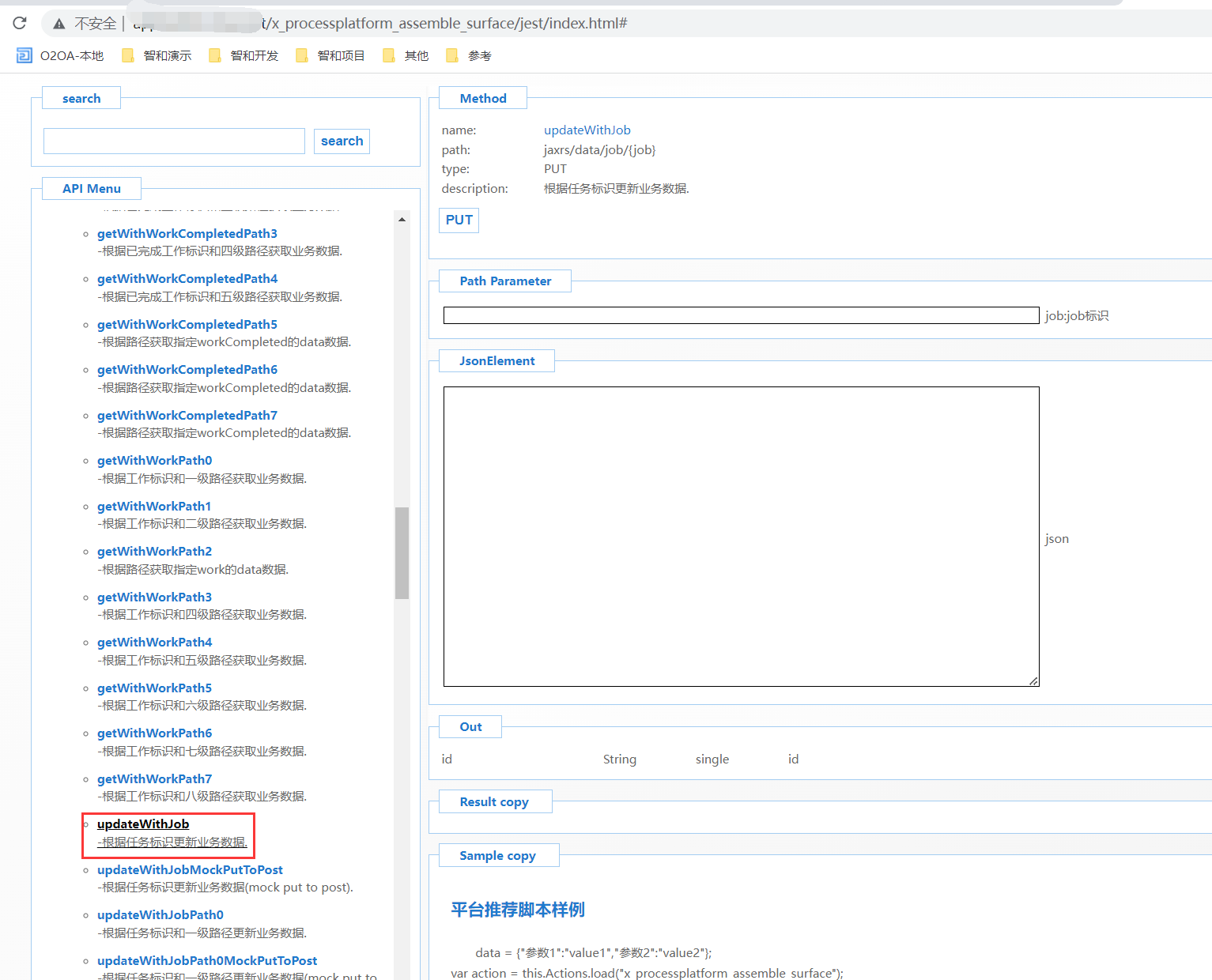The width and height of the screenshot is (1212, 980).
Task: Select the getWithWorkPath3 API link
Action: coord(155,597)
